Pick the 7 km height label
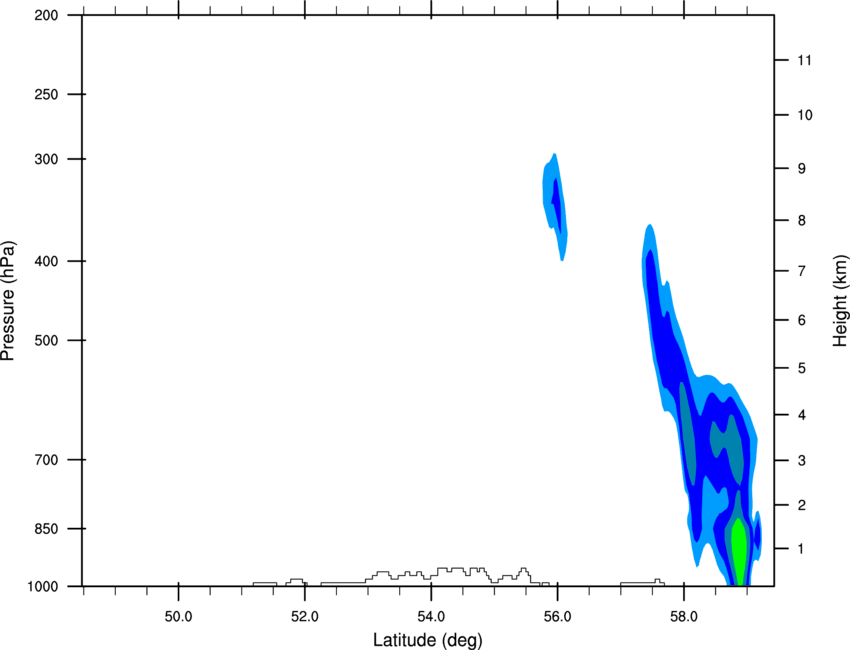 click(801, 271)
